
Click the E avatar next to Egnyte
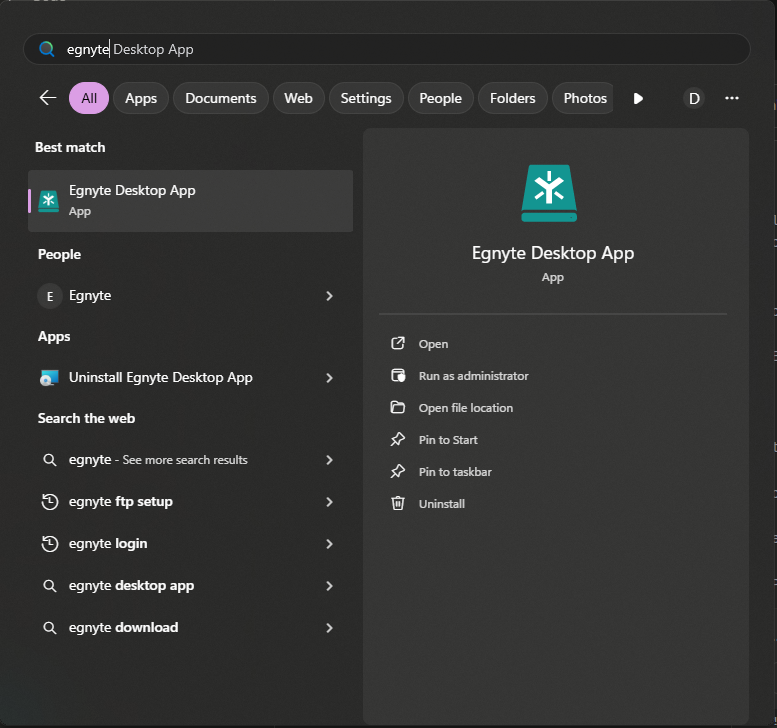coord(50,296)
